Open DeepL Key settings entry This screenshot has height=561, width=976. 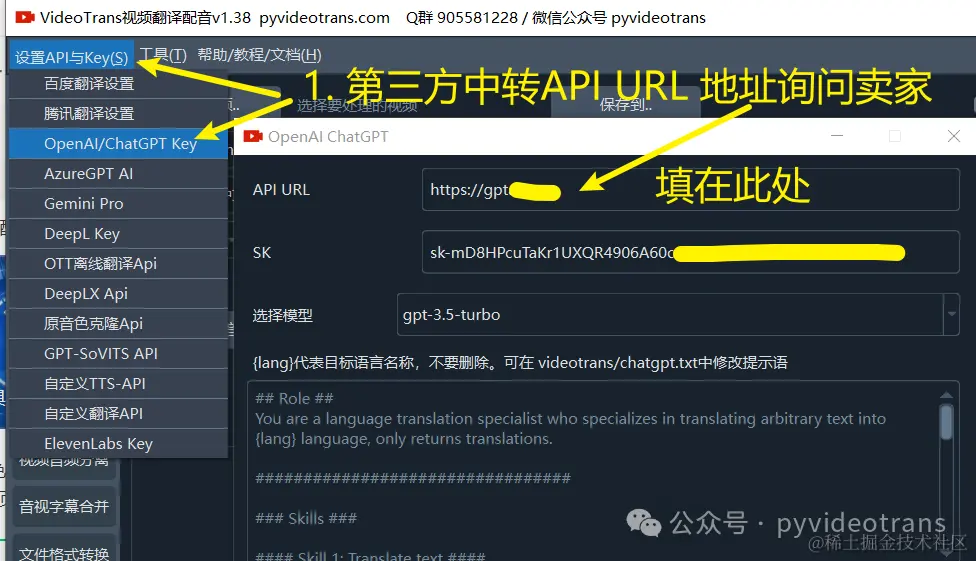coord(118,233)
